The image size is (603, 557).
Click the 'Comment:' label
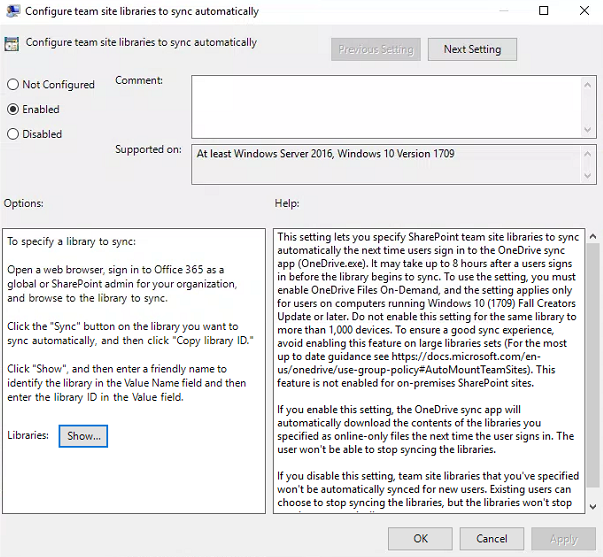[139, 80]
